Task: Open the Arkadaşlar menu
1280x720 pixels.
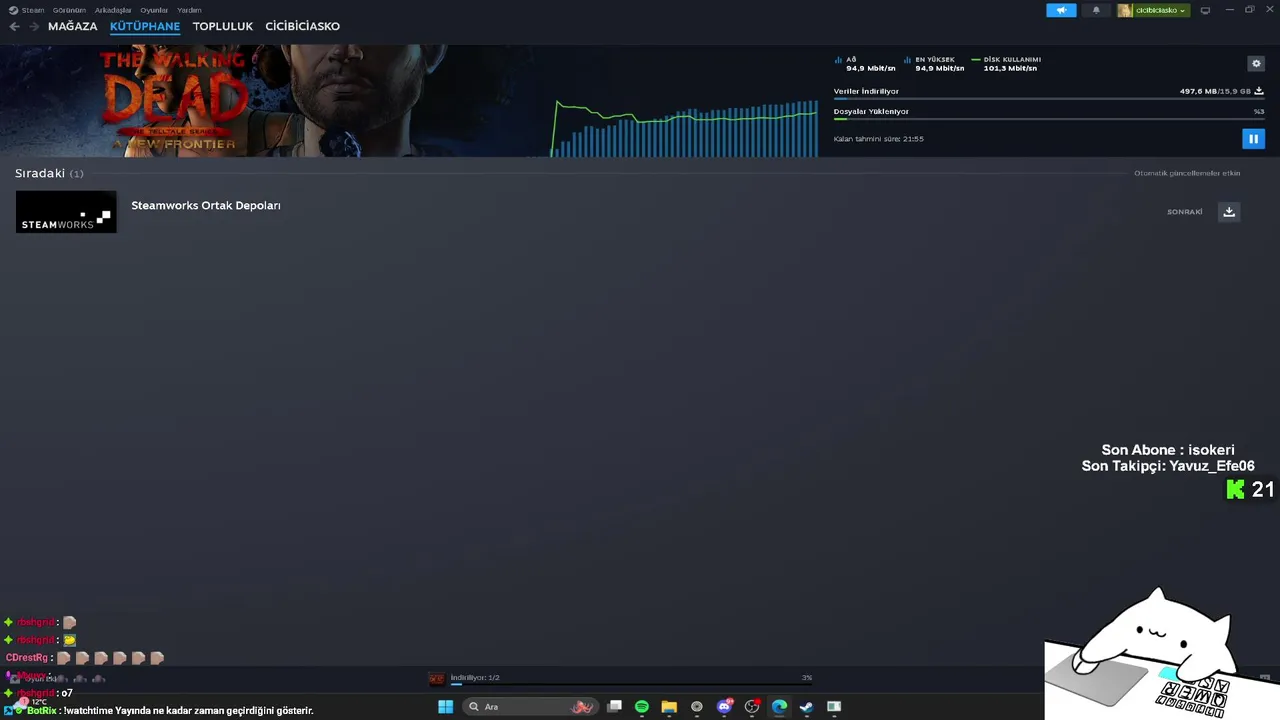Action: (x=113, y=10)
